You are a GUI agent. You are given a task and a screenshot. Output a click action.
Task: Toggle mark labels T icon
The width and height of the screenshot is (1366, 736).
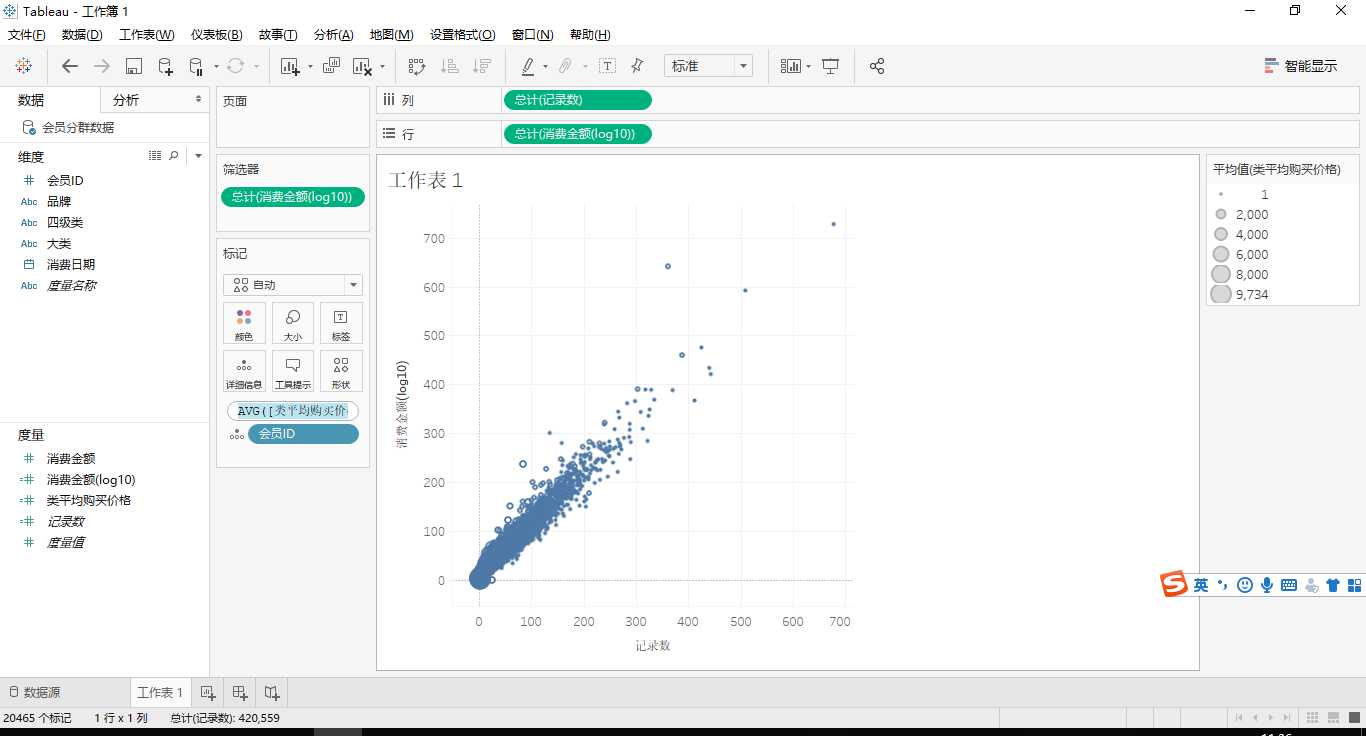[607, 66]
